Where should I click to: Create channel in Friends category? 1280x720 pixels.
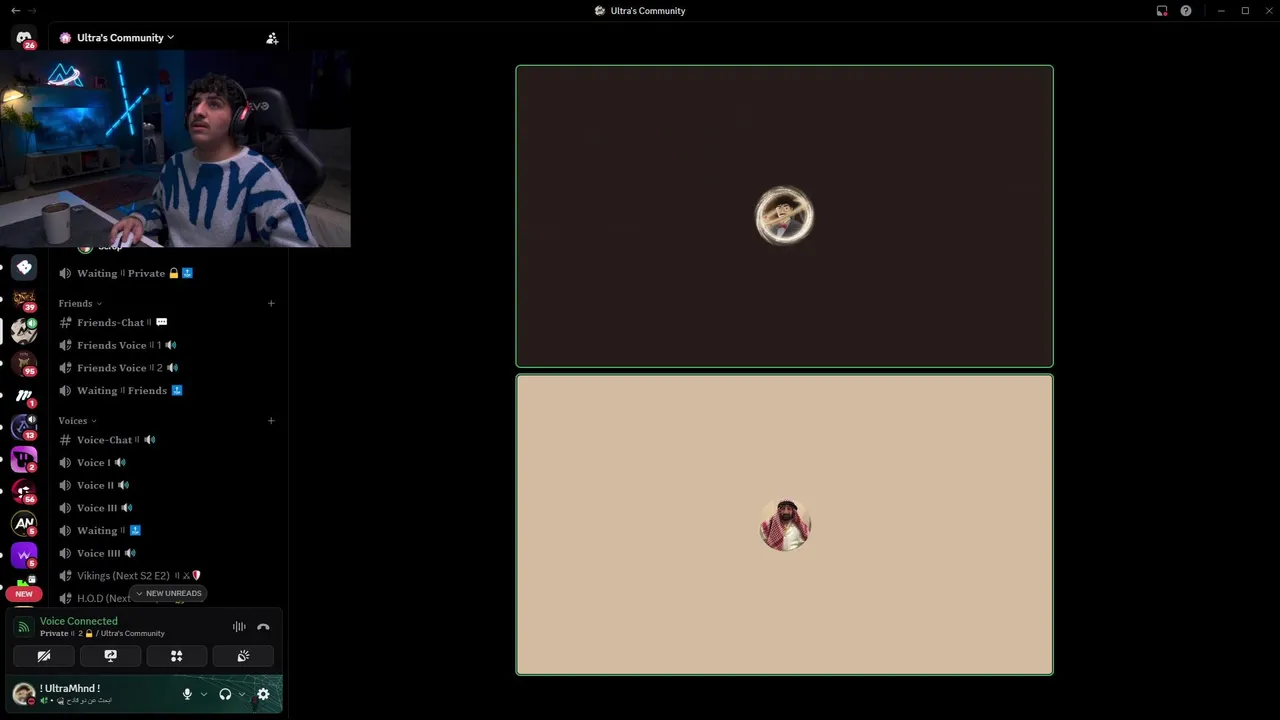(271, 303)
